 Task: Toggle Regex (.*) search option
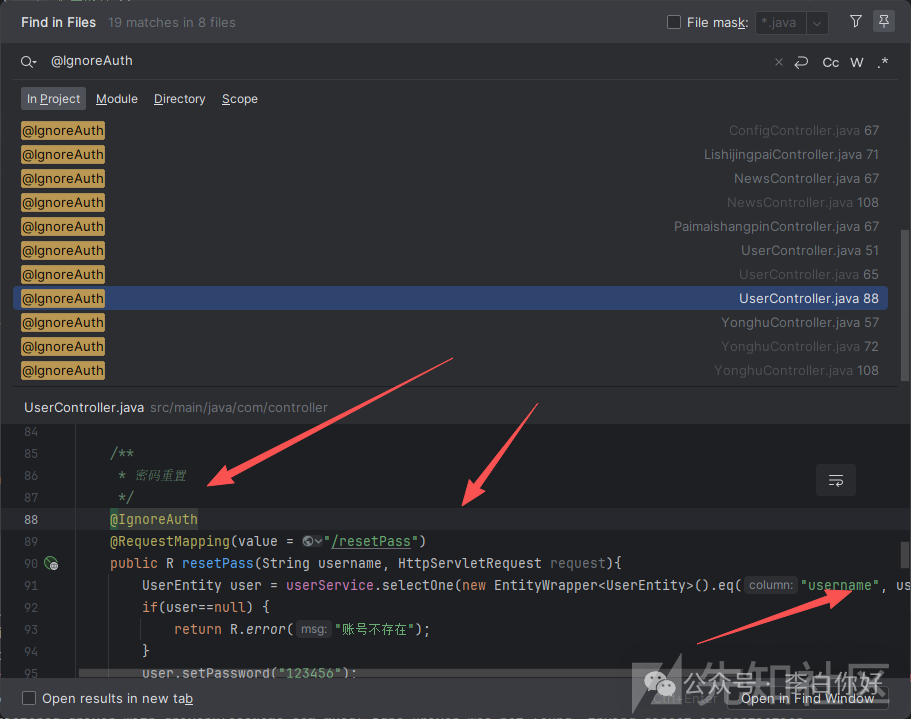pyautogui.click(x=882, y=62)
